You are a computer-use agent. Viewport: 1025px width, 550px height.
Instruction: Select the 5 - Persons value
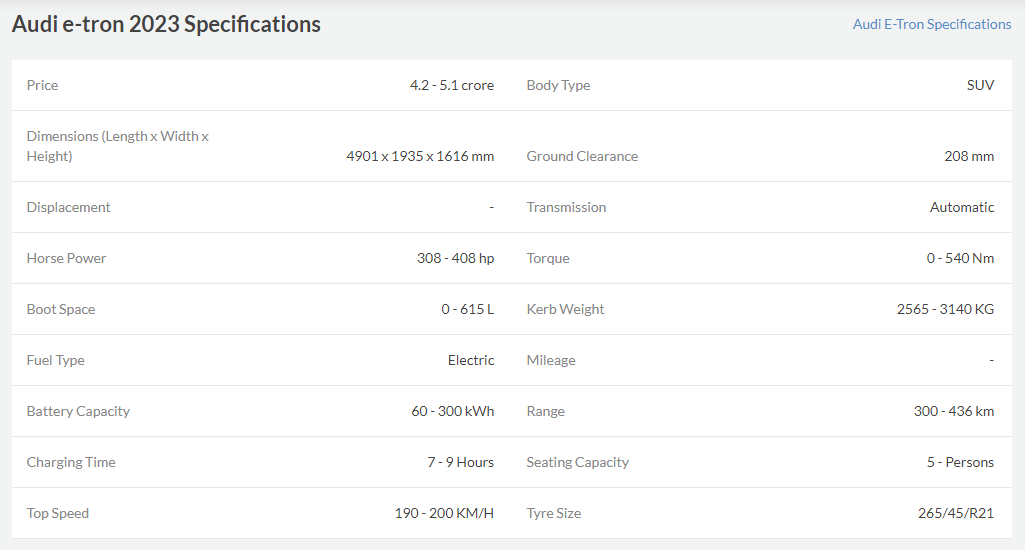point(960,462)
